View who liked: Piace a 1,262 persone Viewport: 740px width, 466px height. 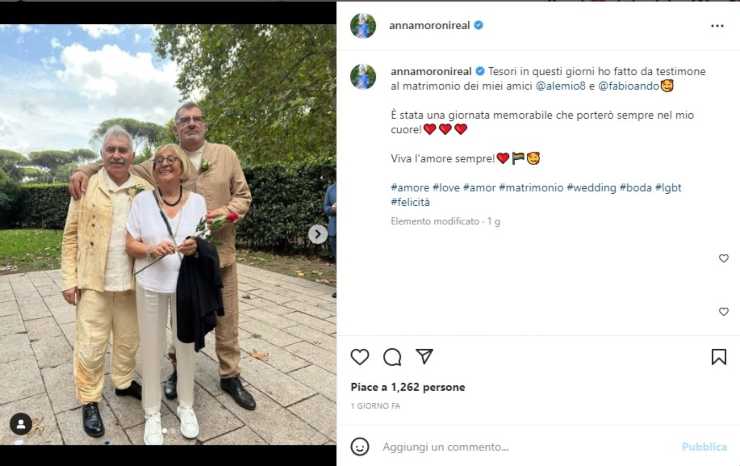[x=408, y=387]
